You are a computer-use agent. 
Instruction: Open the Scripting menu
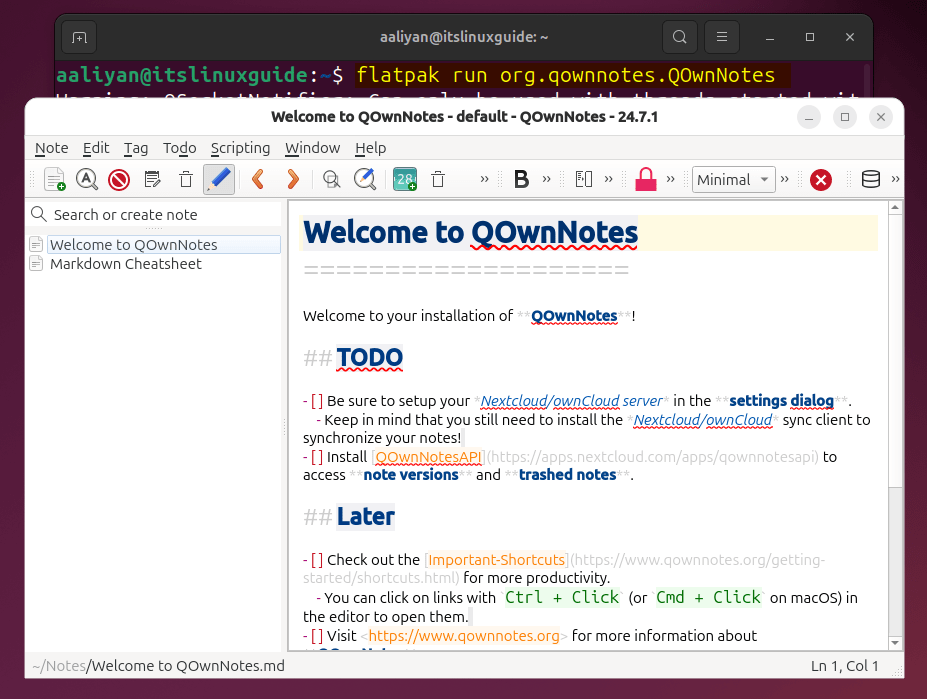coord(240,148)
